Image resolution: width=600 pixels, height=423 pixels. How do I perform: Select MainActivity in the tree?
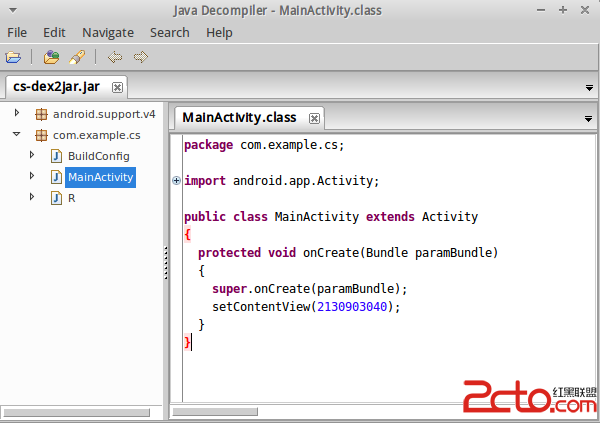point(101,177)
